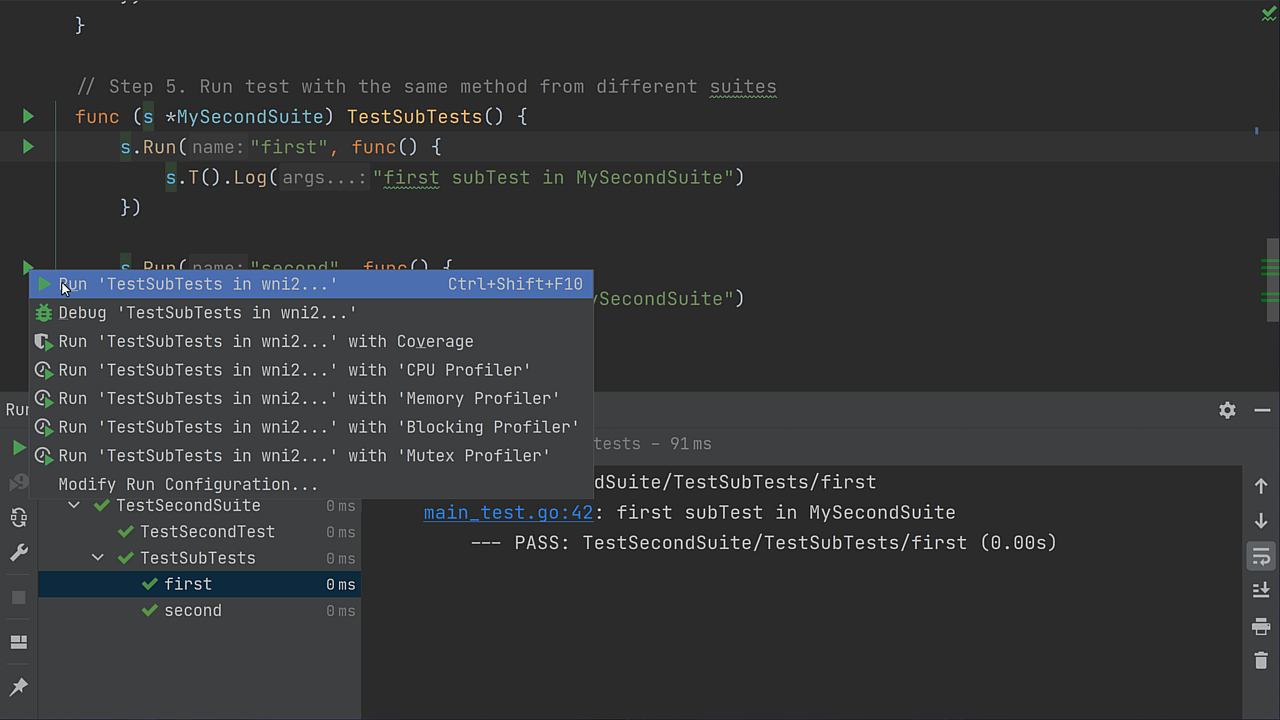Screen dimensions: 1280x720
Task: Collapse the TestSubTests tree node
Action: [x=98, y=558]
